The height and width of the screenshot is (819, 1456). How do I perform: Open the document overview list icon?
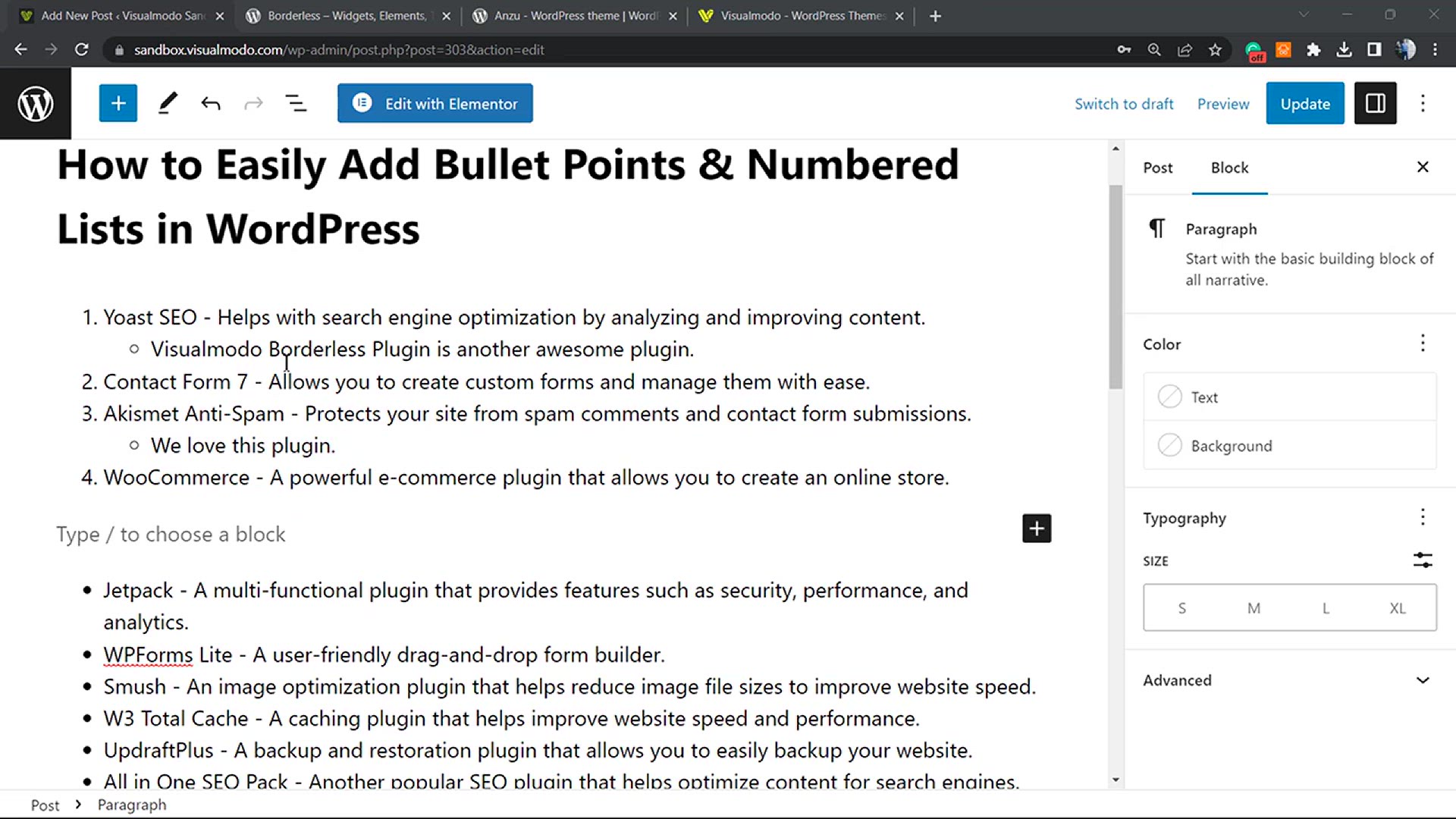coord(296,103)
